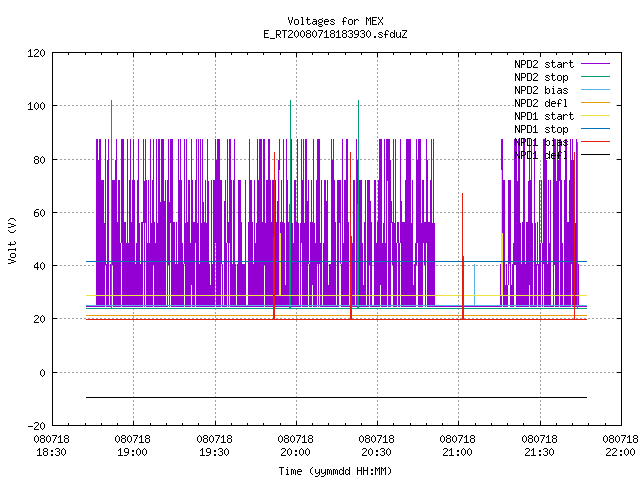640x480 pixels.
Task: Click the red spike just after 21:00
Action: click(463, 256)
